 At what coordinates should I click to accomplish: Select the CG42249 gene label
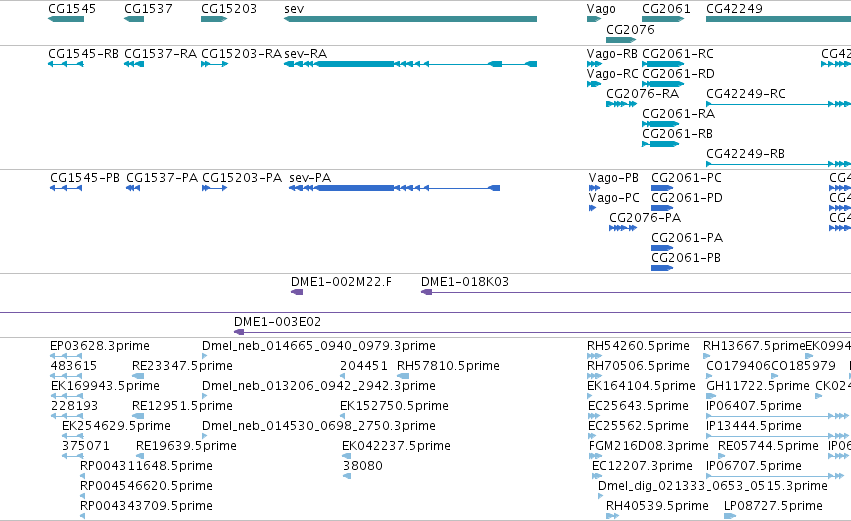[x=734, y=9]
